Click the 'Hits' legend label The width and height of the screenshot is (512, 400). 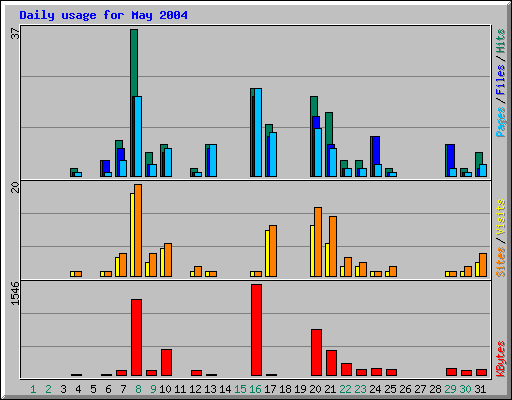tap(500, 41)
